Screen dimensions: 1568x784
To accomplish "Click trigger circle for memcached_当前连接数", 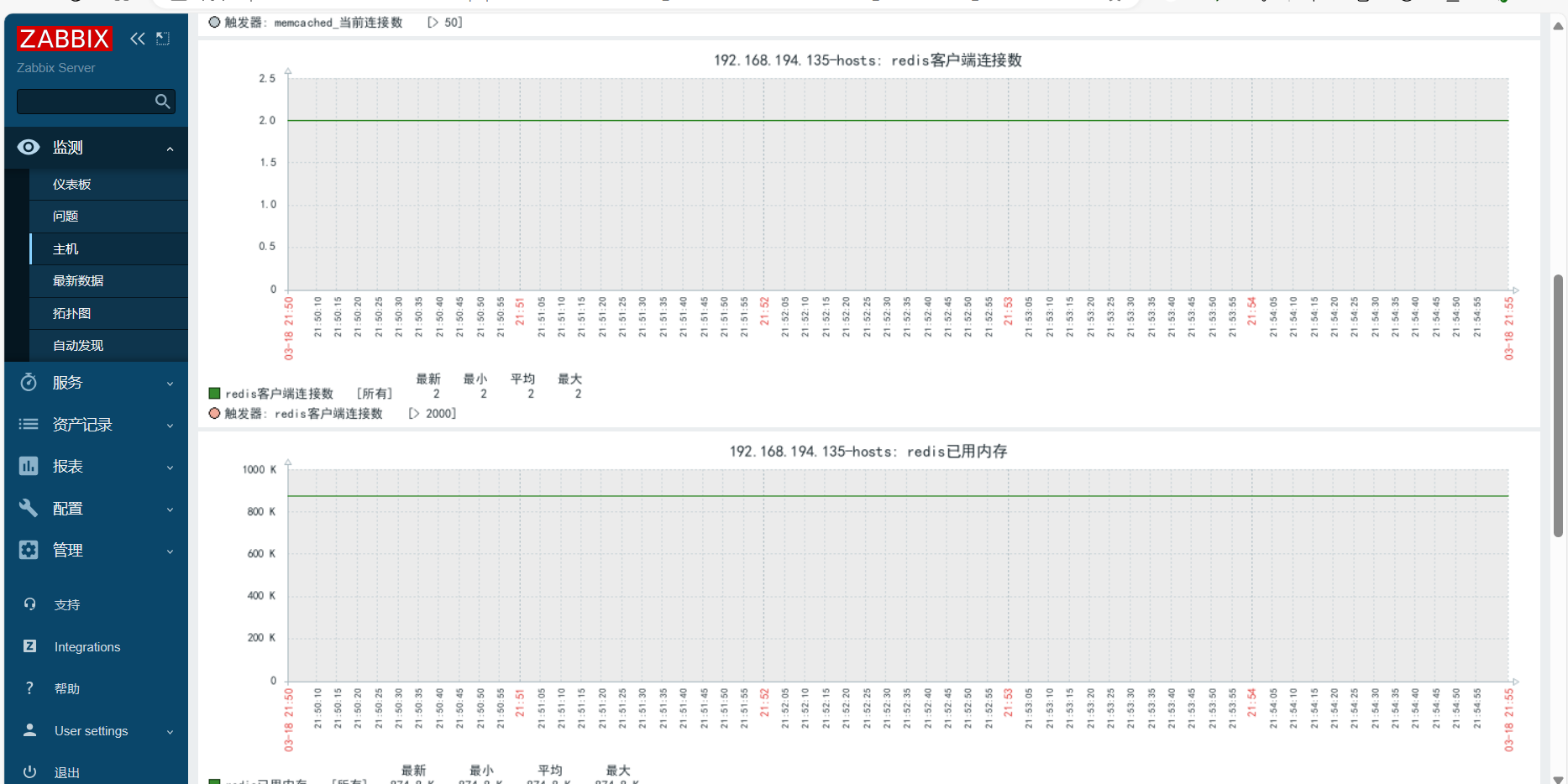I will [x=214, y=22].
